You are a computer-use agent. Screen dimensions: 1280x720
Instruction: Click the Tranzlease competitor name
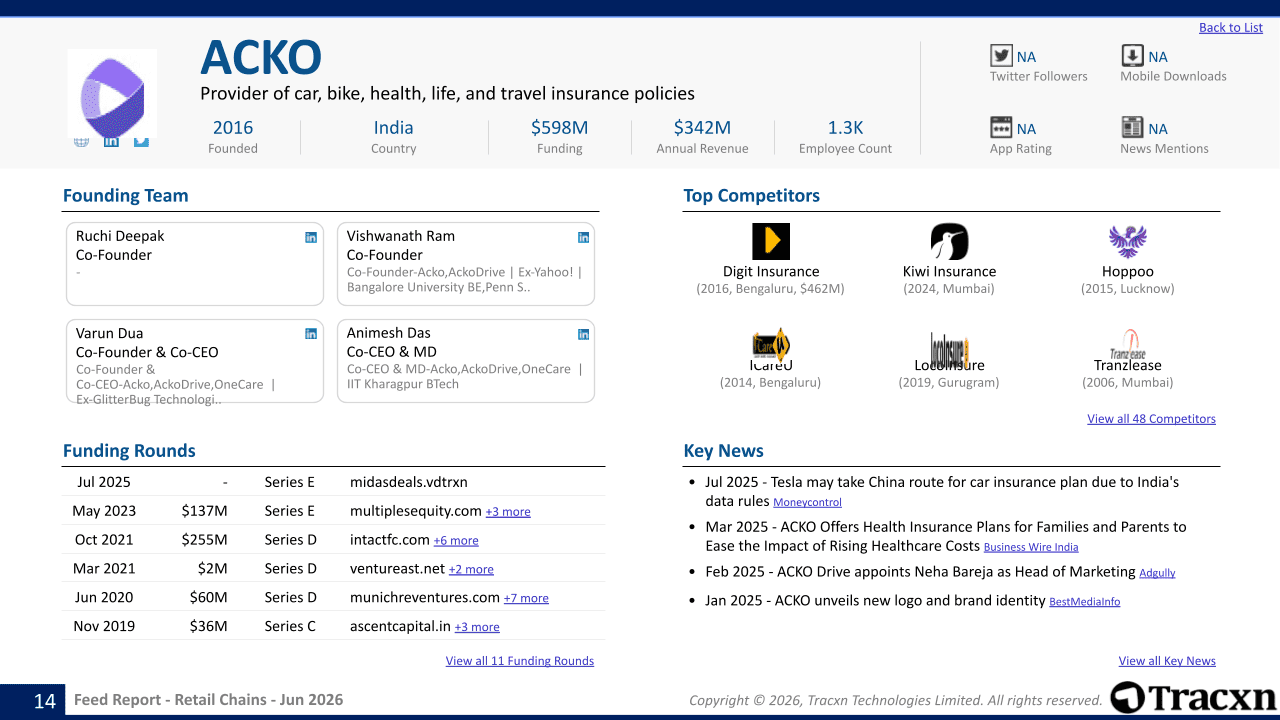point(1128,366)
